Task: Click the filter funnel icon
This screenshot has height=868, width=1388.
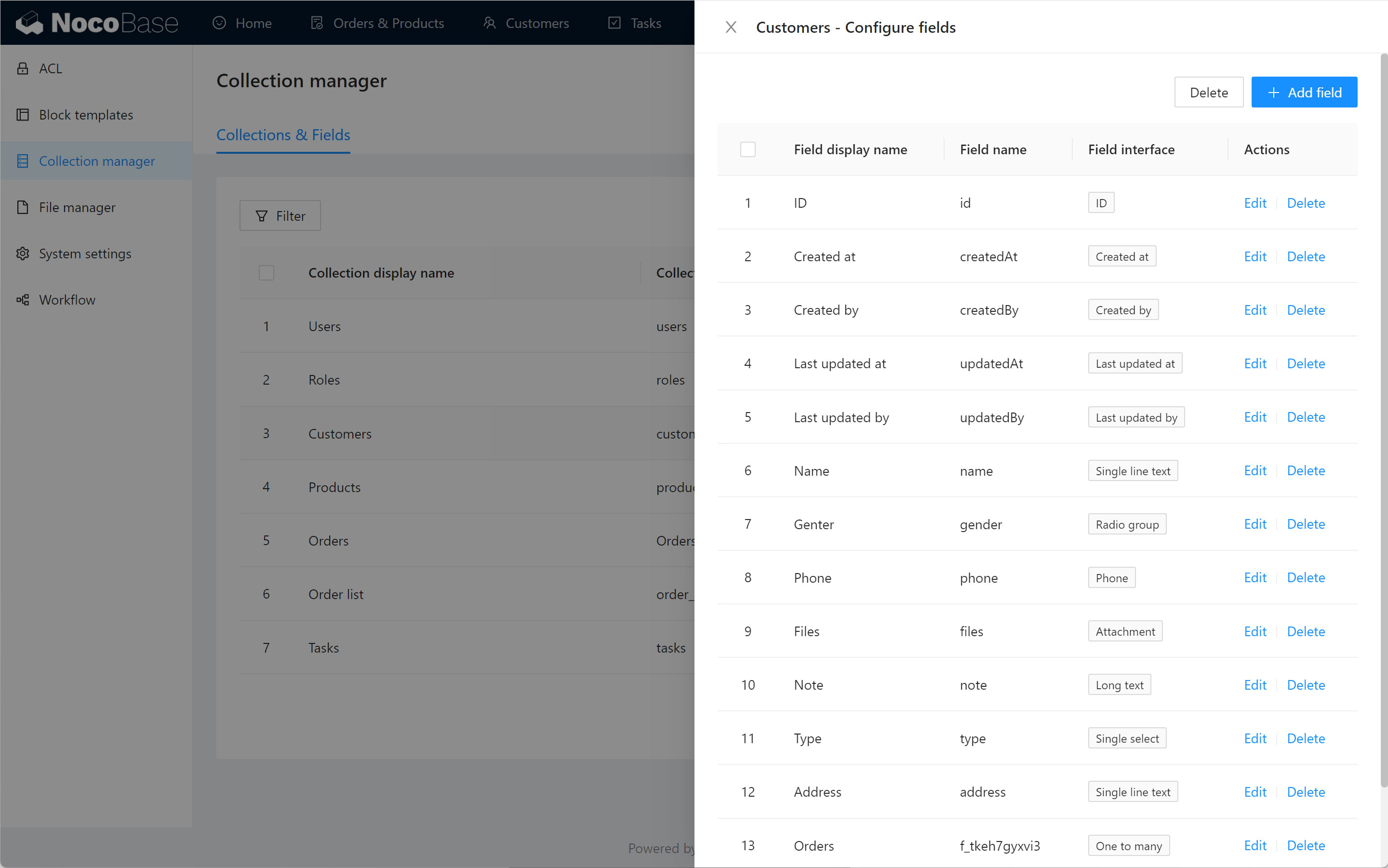Action: click(262, 216)
